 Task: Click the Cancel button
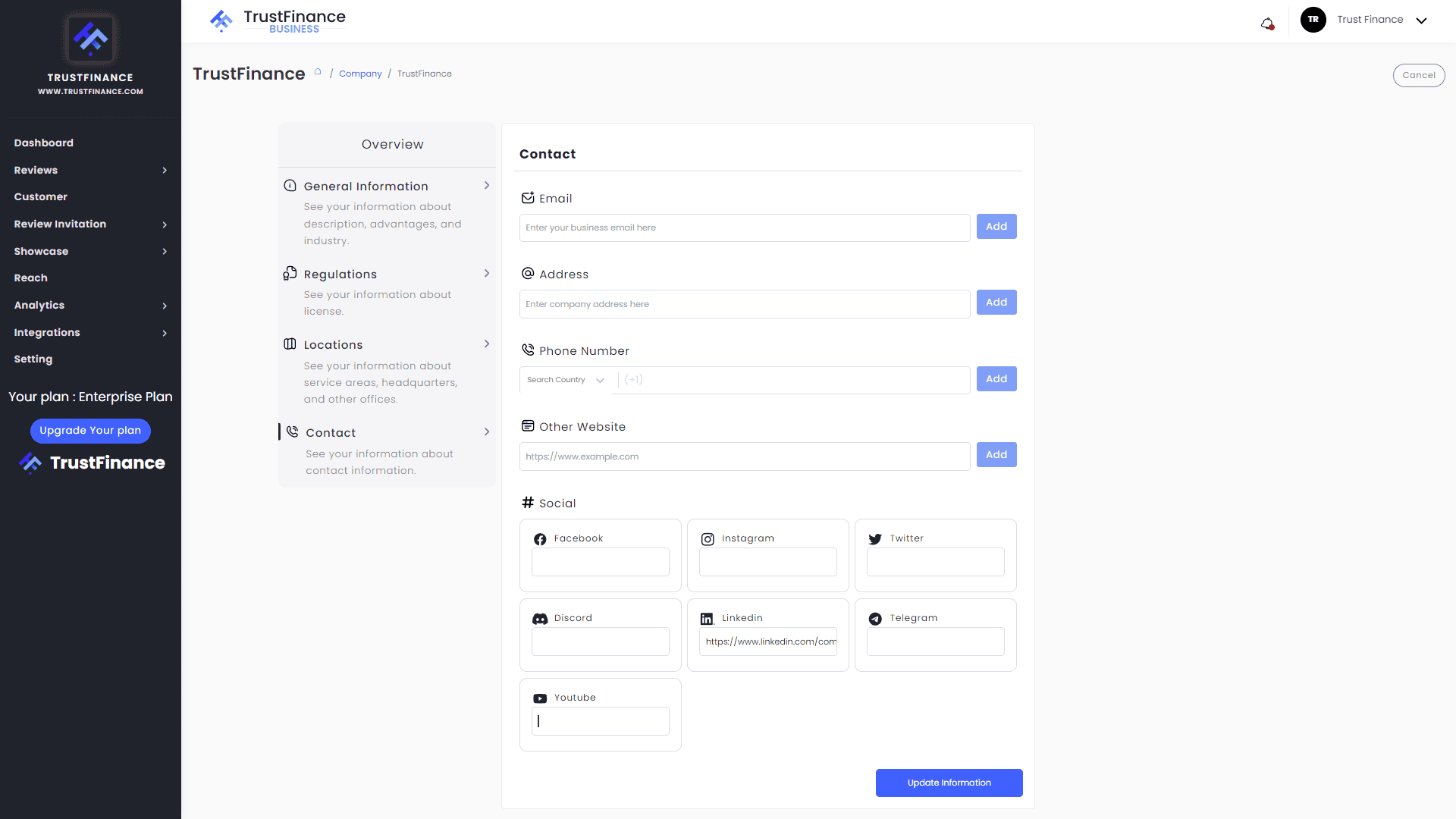pyautogui.click(x=1418, y=75)
